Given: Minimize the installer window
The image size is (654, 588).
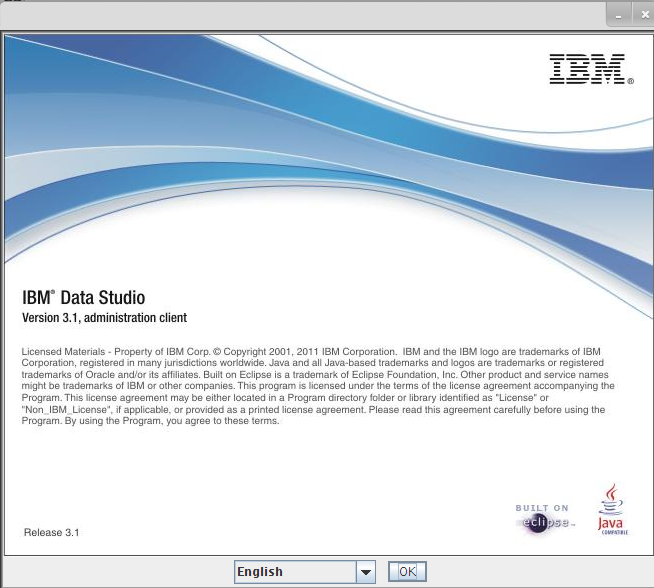Looking at the screenshot, I should pos(619,15).
